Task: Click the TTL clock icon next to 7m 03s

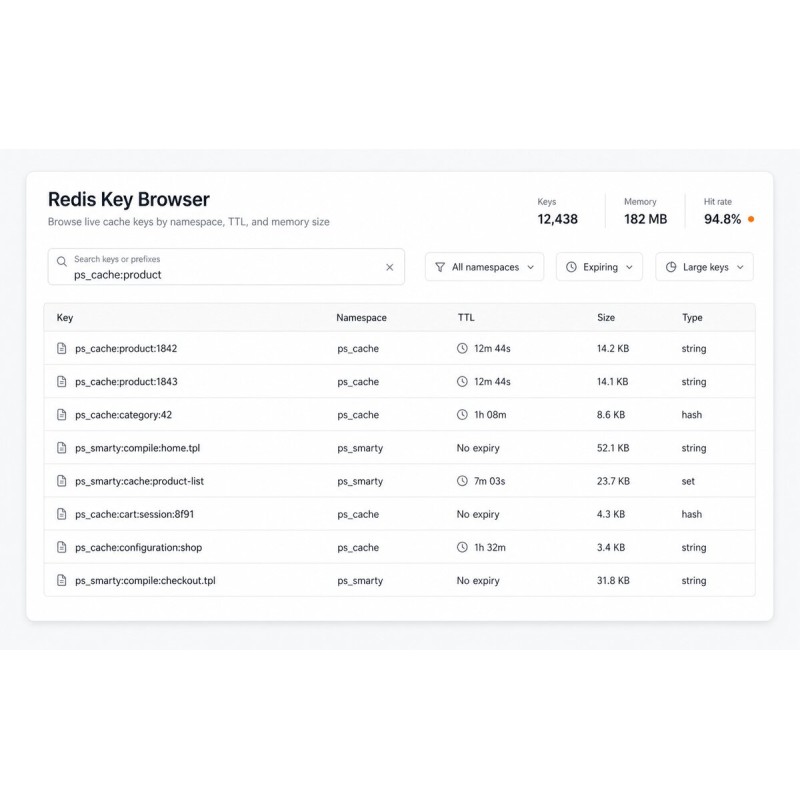Action: pyautogui.click(x=462, y=481)
